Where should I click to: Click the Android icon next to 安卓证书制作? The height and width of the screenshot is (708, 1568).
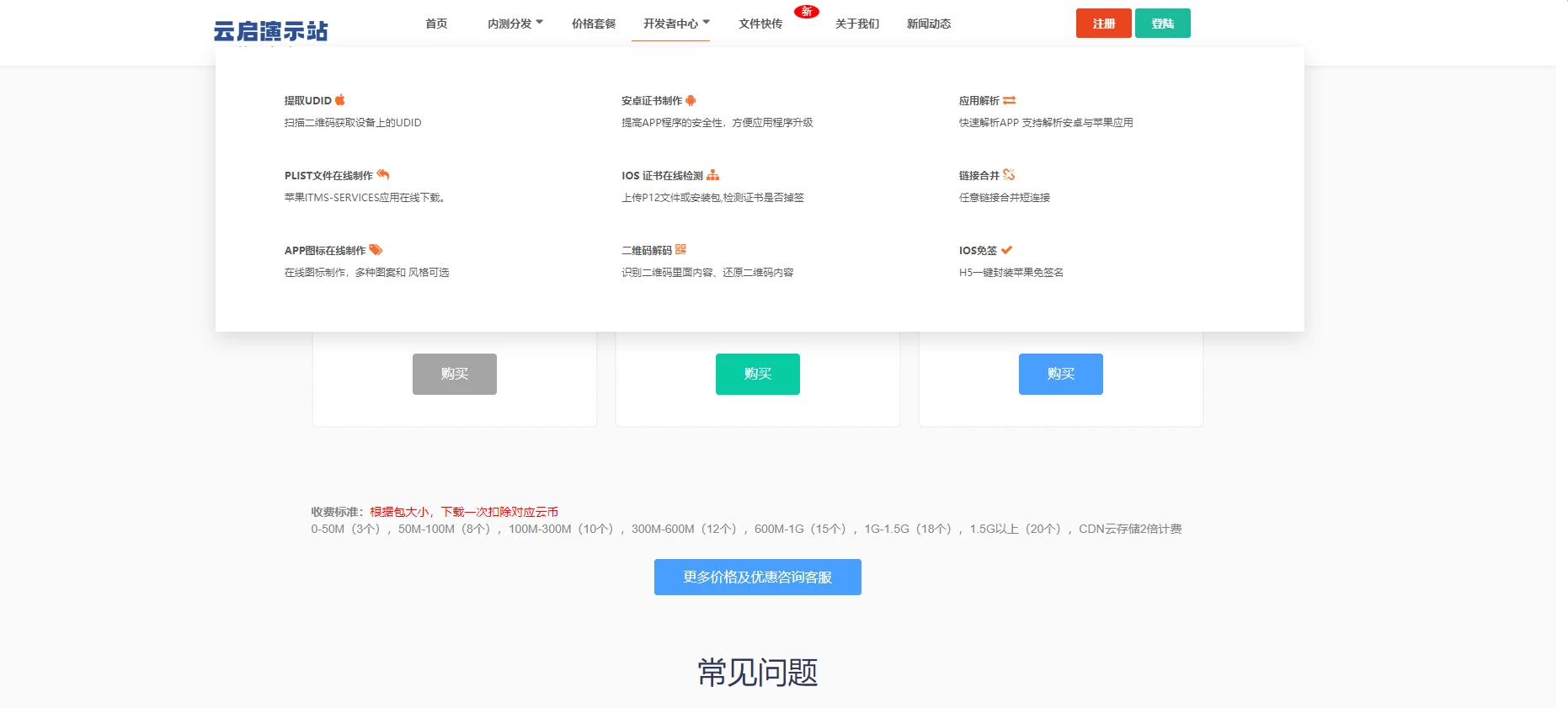pos(691,100)
